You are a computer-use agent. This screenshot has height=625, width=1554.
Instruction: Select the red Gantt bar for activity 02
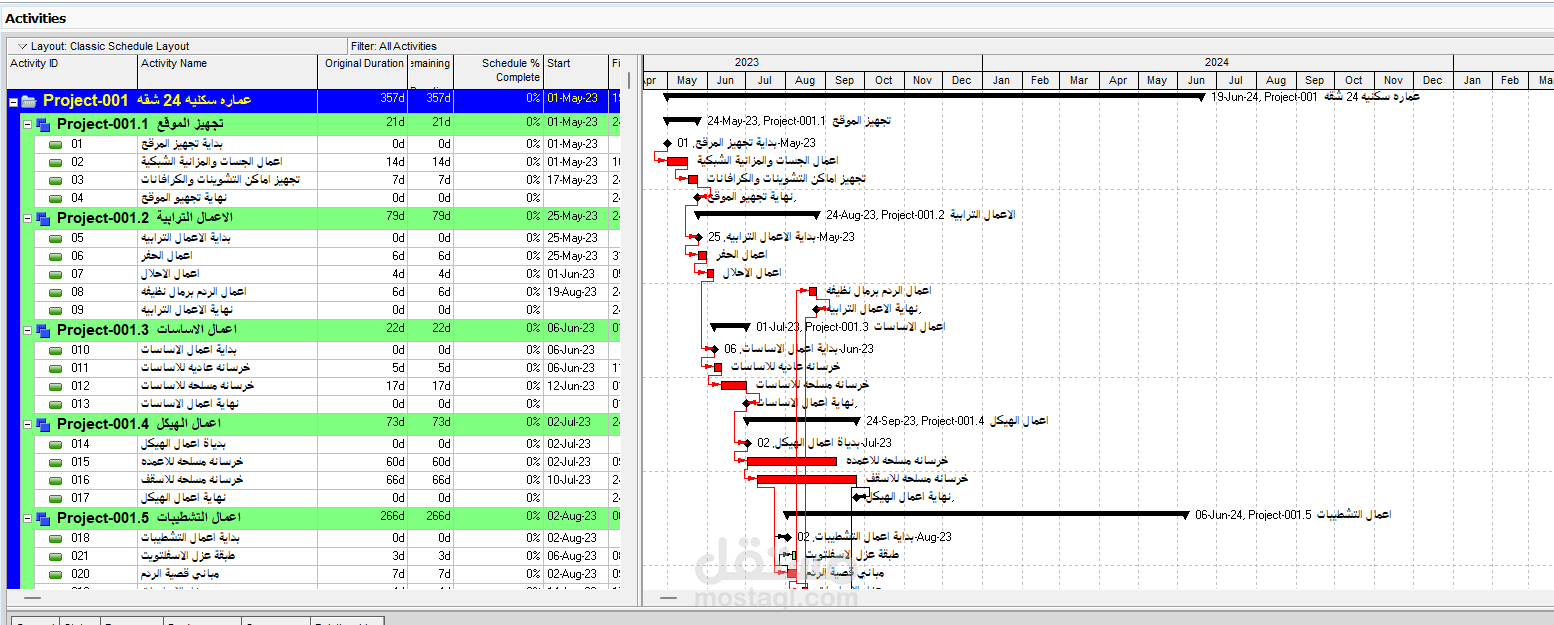[x=678, y=161]
